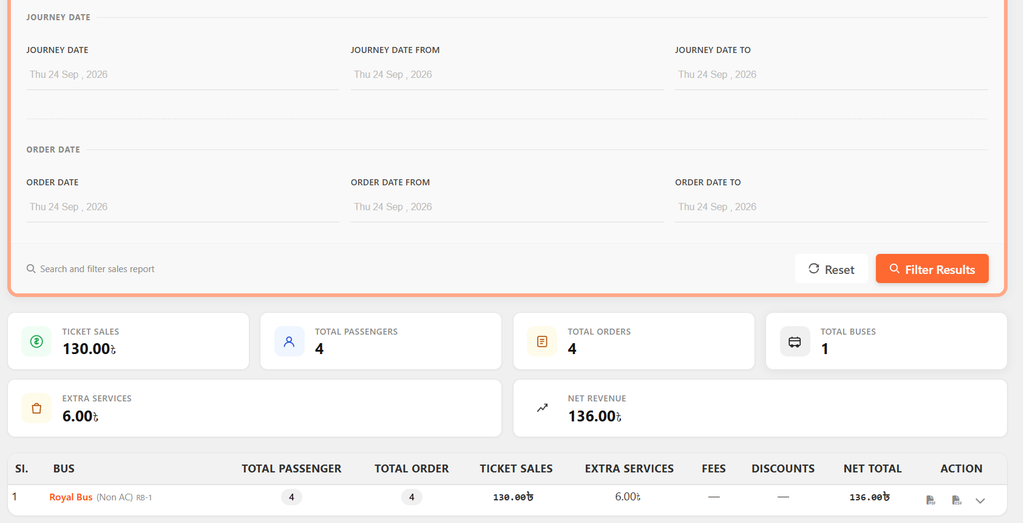This screenshot has width=1024, height=523.
Task: Click the Ticket Sales currency icon
Action: coord(37,341)
